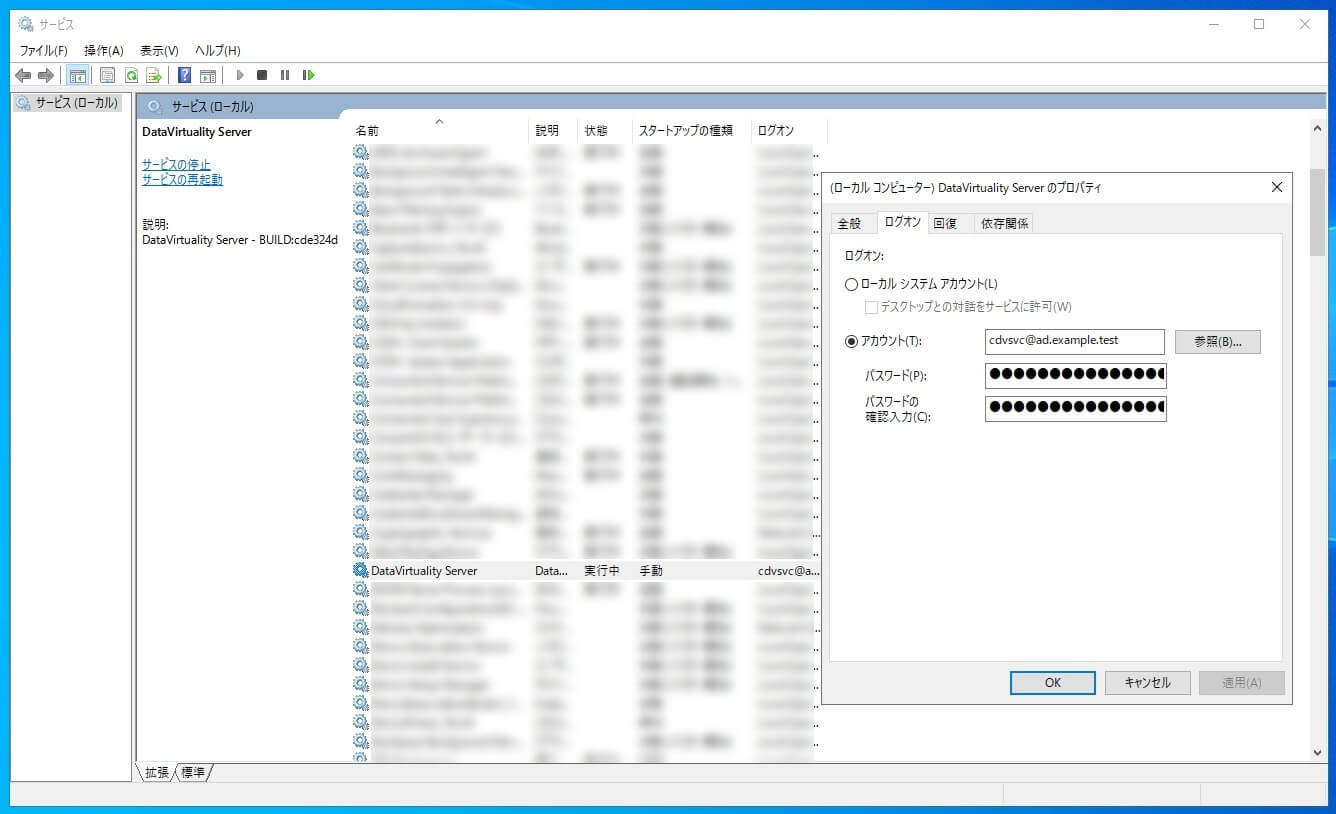Click the gear icon of DataVirtuality Server row
The width and height of the screenshot is (1336, 814).
[x=361, y=570]
